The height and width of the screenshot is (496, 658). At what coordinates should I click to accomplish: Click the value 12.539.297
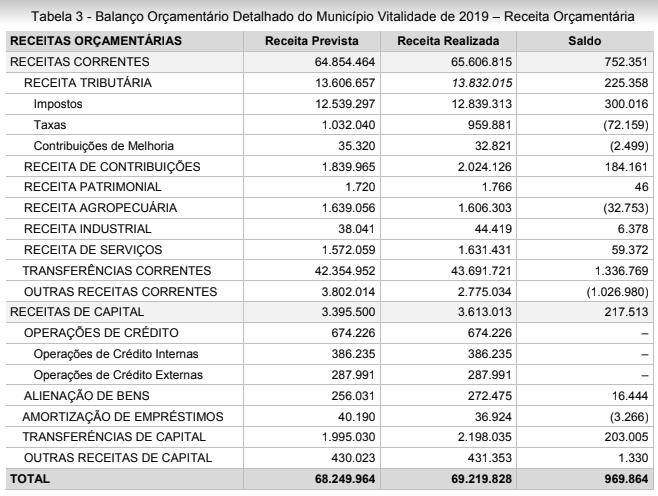pyautogui.click(x=345, y=104)
